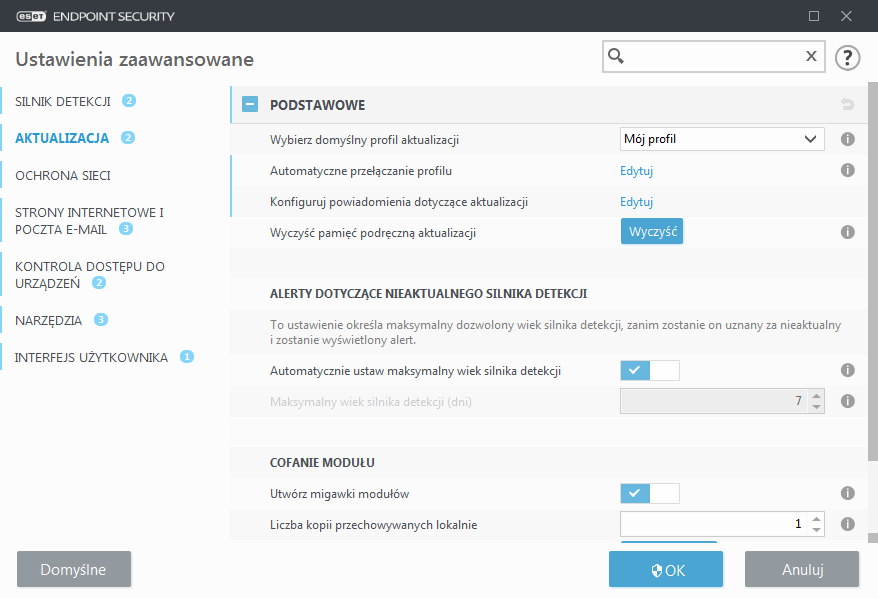Click Alerty dotyczące nieaktualnego silnika detekcji heading
Screen dimensions: 878x598
428,293
